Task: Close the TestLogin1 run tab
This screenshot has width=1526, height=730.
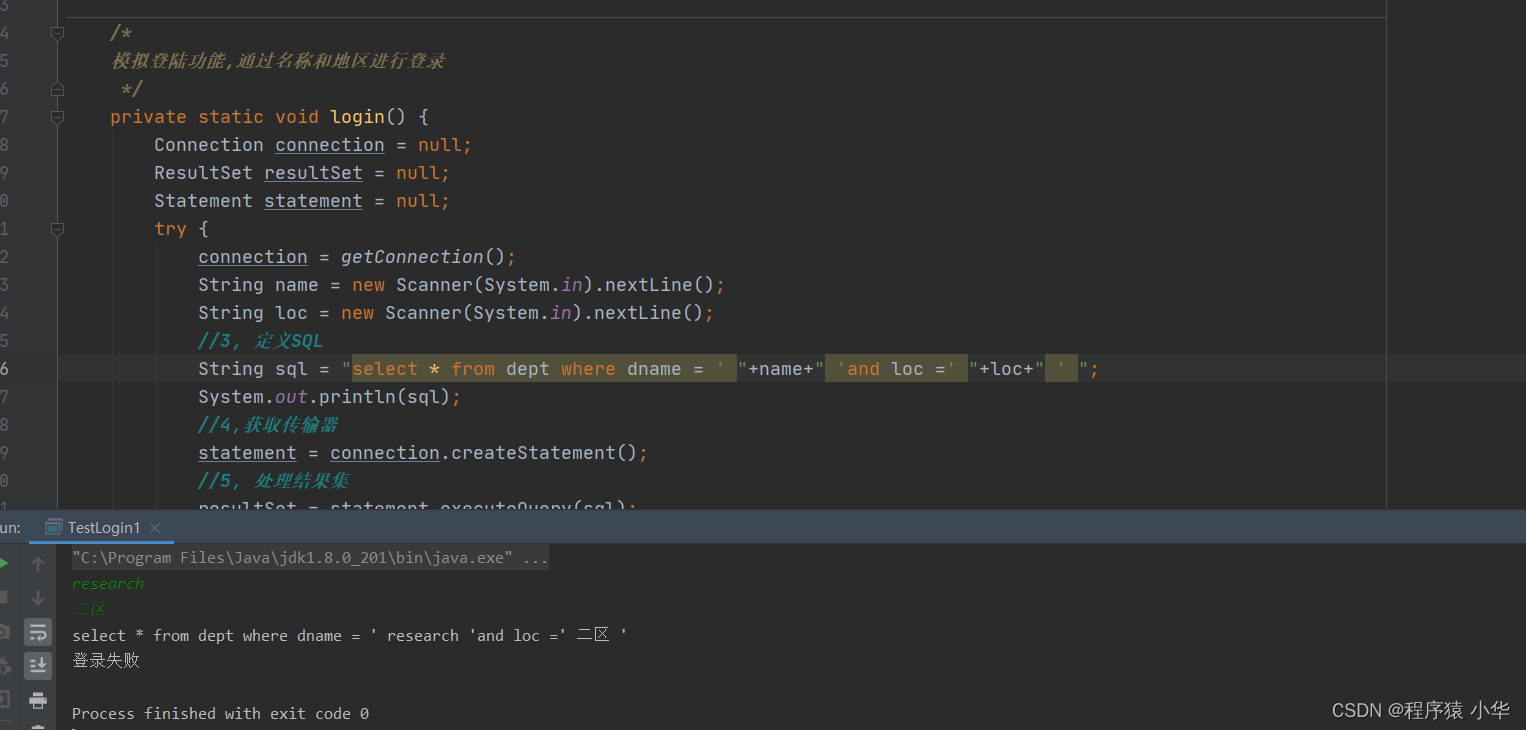Action: (155, 527)
